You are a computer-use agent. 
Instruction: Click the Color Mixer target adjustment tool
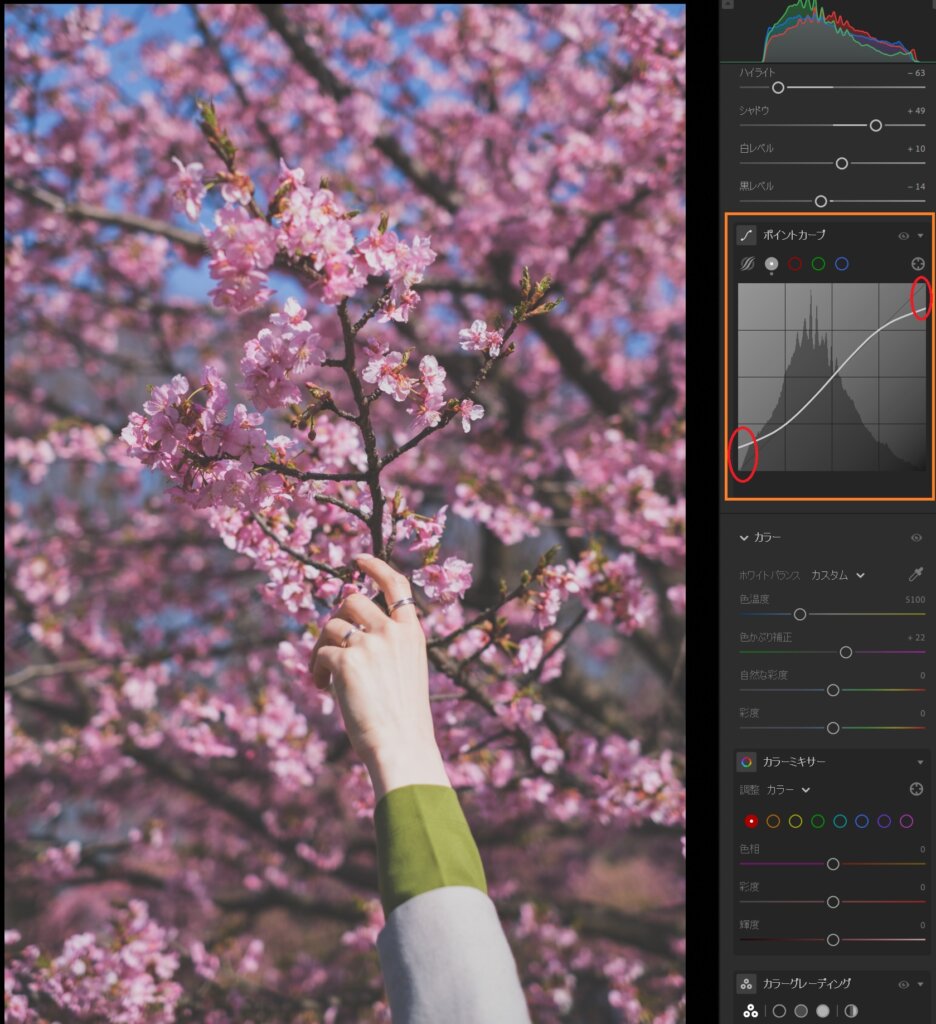point(916,789)
